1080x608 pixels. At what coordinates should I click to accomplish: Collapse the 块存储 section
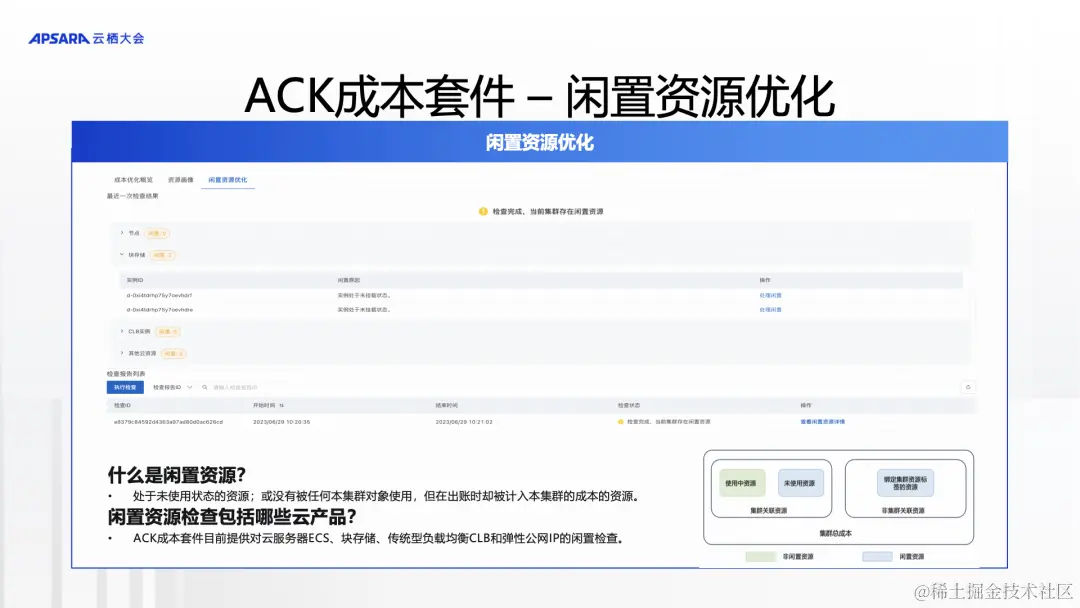click(x=121, y=255)
